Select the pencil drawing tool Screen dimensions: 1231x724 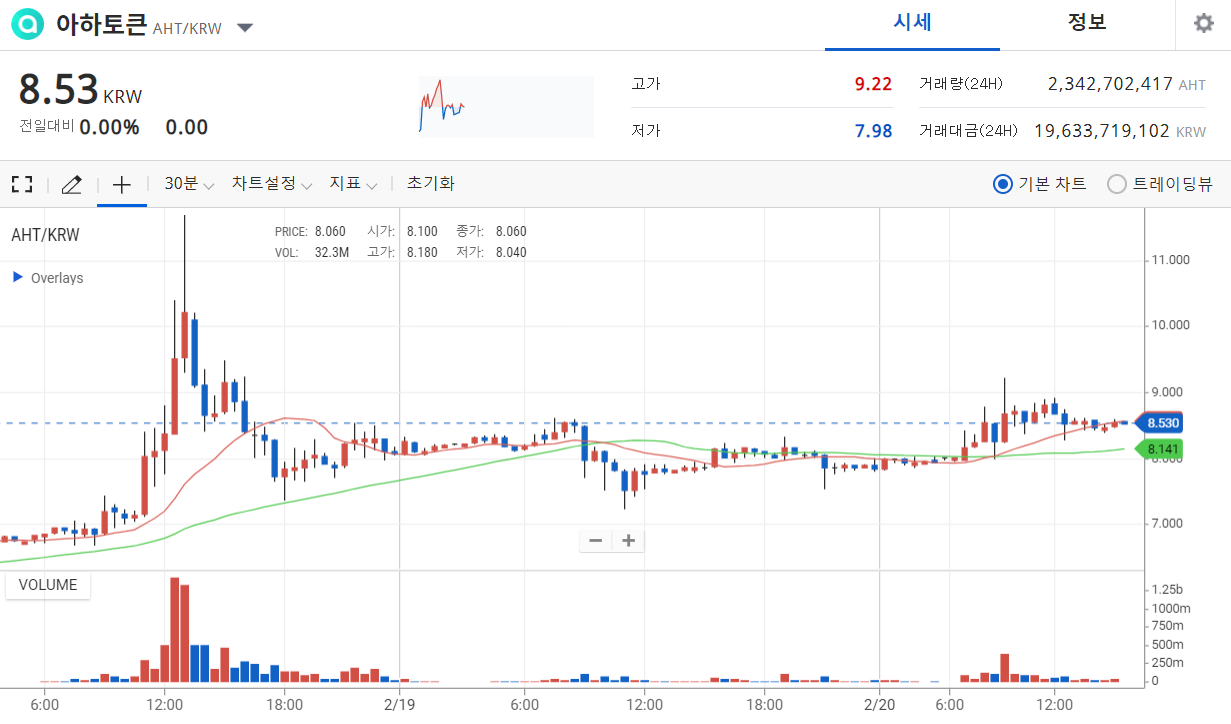click(71, 184)
